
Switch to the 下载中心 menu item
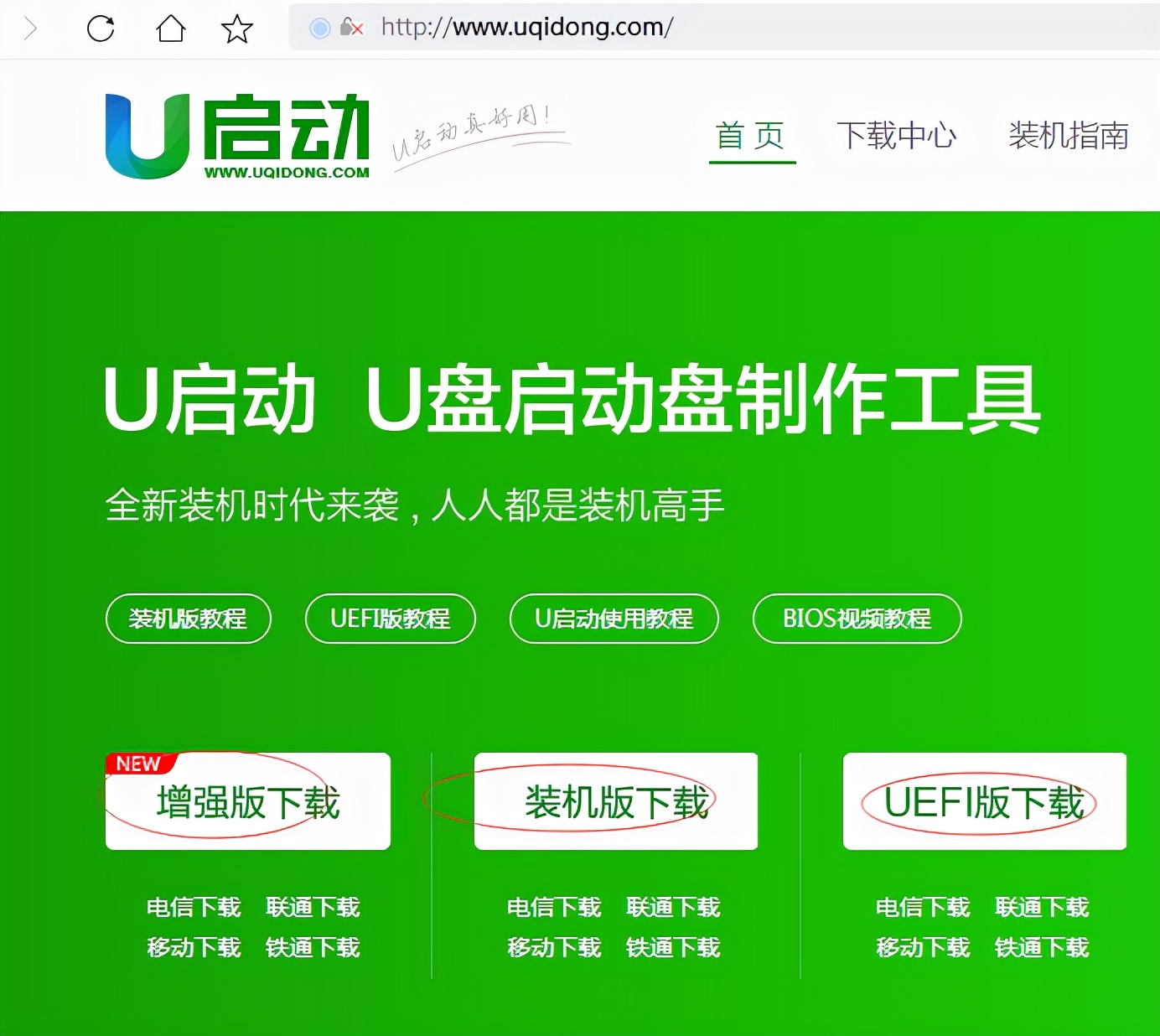pyautogui.click(x=897, y=135)
